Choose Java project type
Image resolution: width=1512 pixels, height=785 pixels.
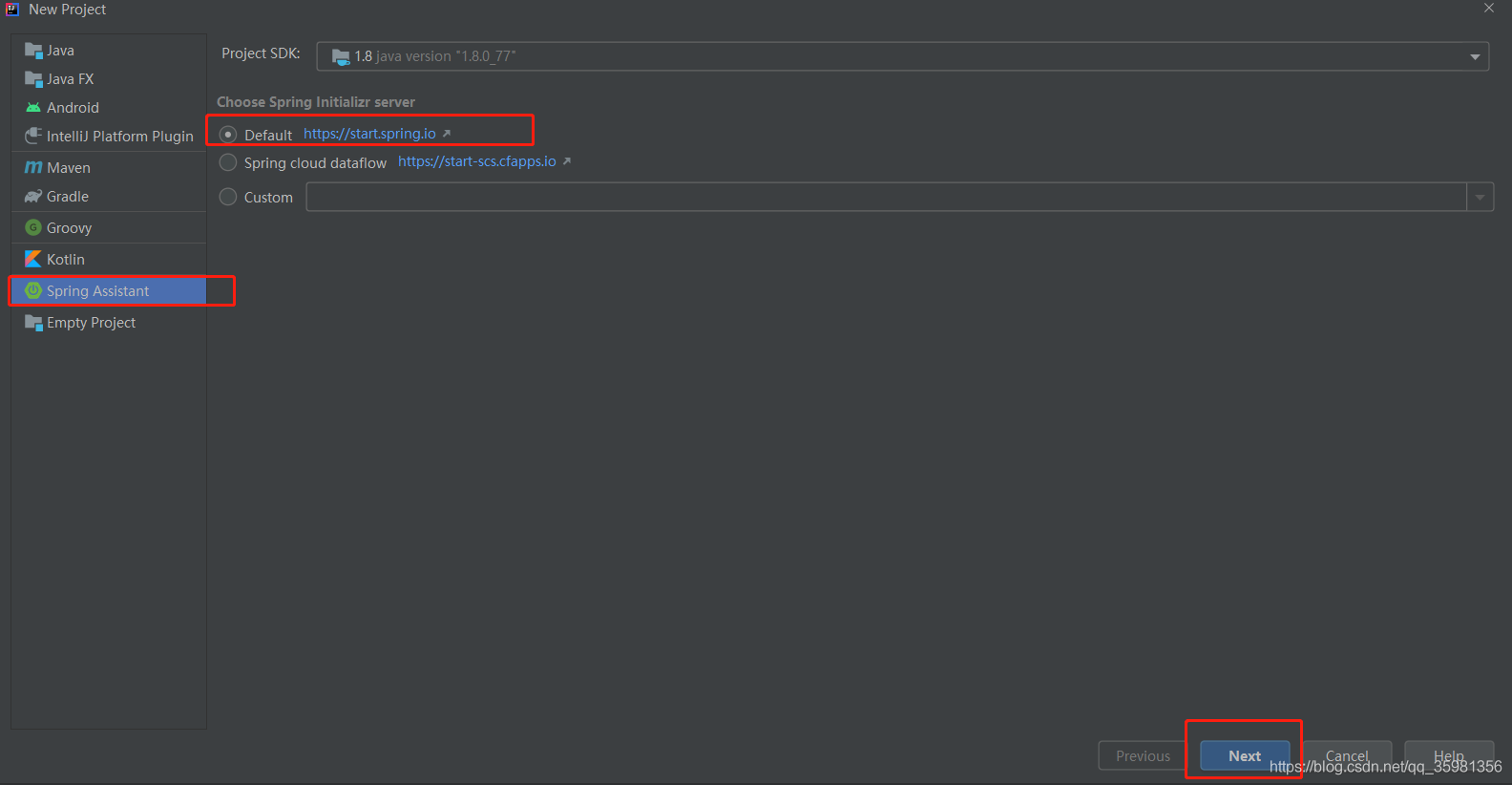pos(109,51)
